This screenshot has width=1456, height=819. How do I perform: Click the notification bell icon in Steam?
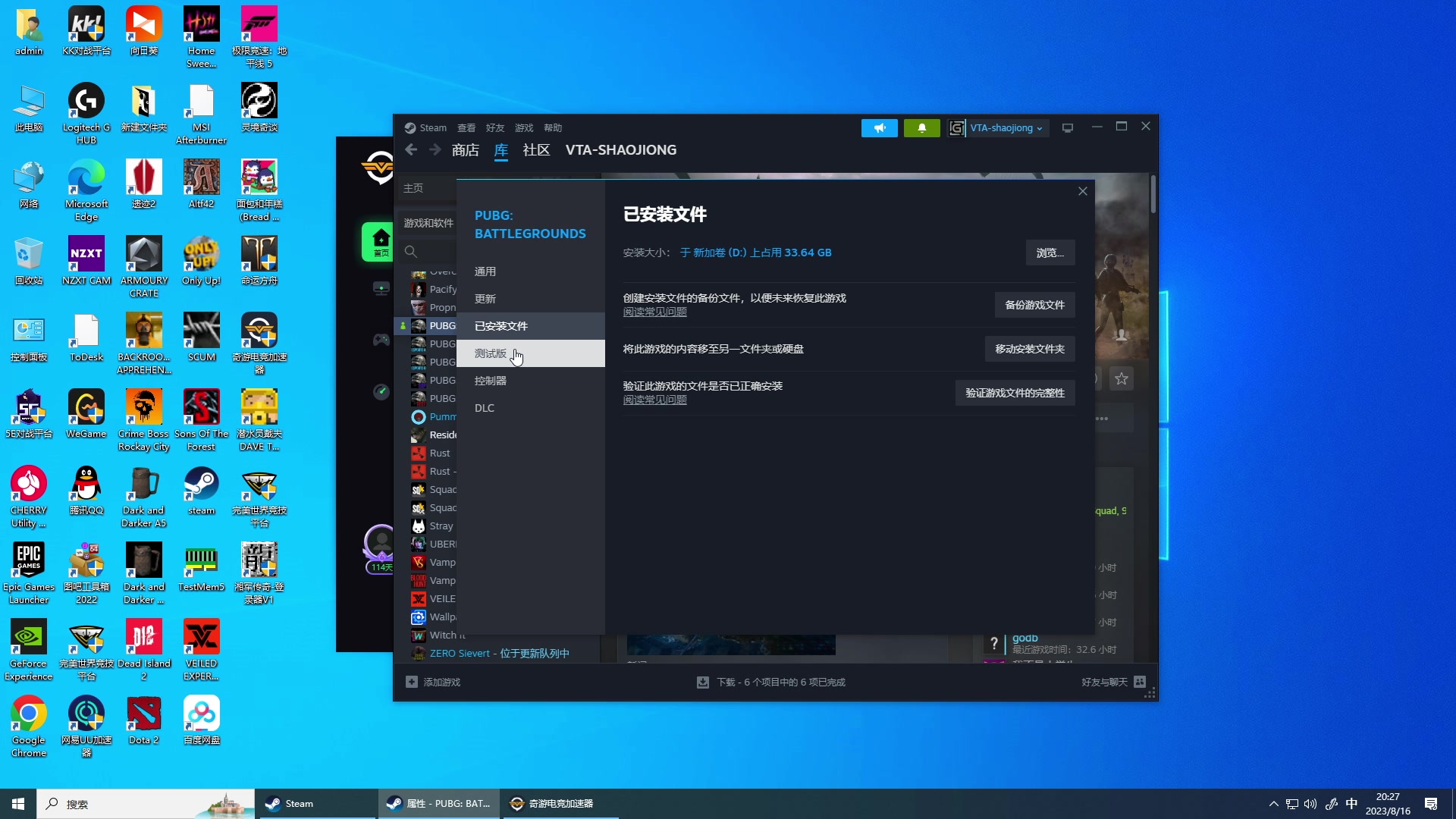921,127
